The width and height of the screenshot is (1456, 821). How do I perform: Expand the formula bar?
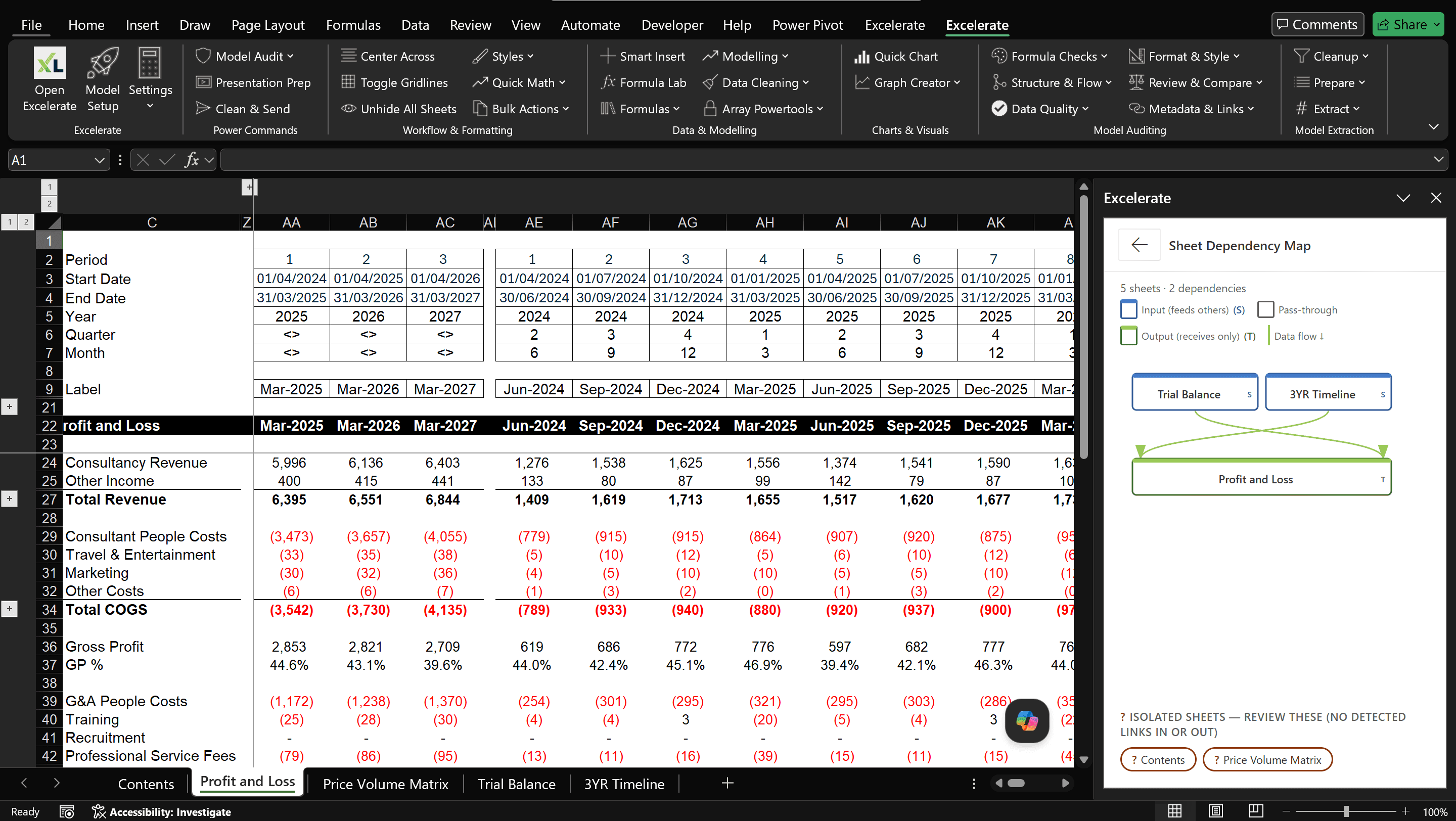click(1438, 160)
